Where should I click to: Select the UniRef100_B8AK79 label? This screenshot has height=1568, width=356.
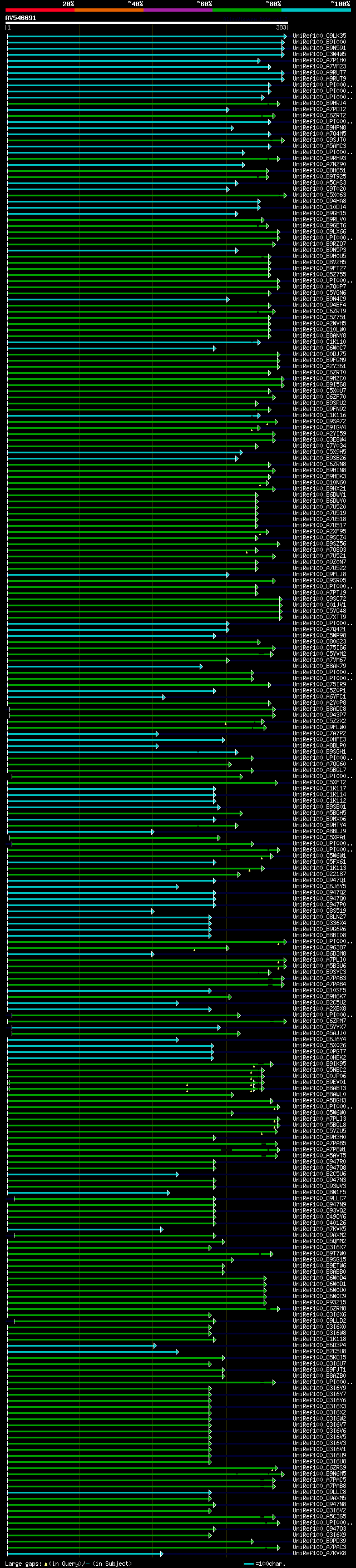click(x=319, y=666)
